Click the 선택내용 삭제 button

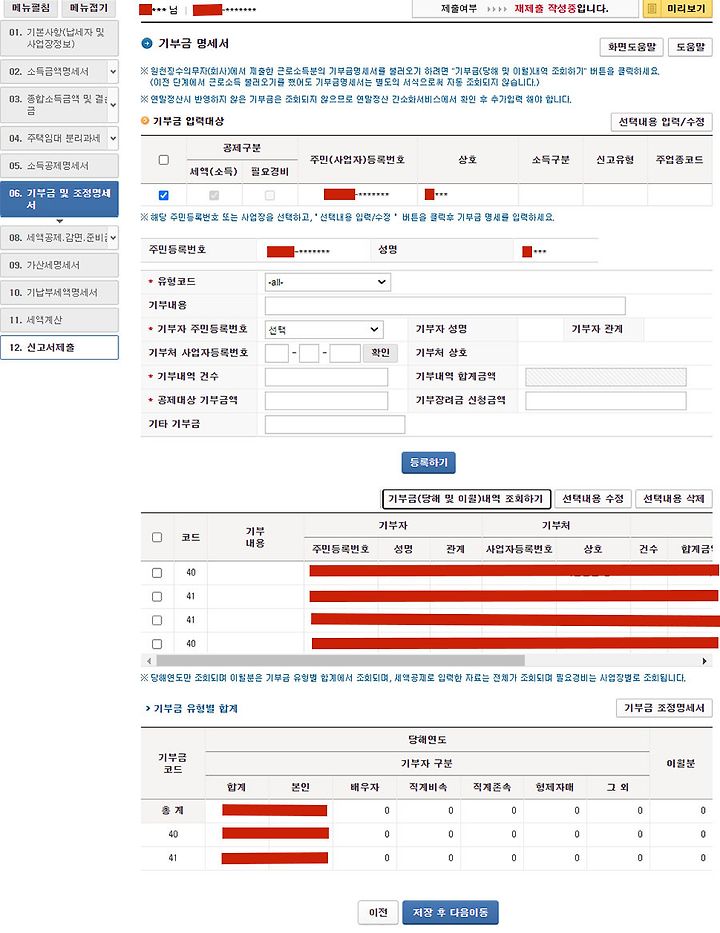tap(674, 499)
